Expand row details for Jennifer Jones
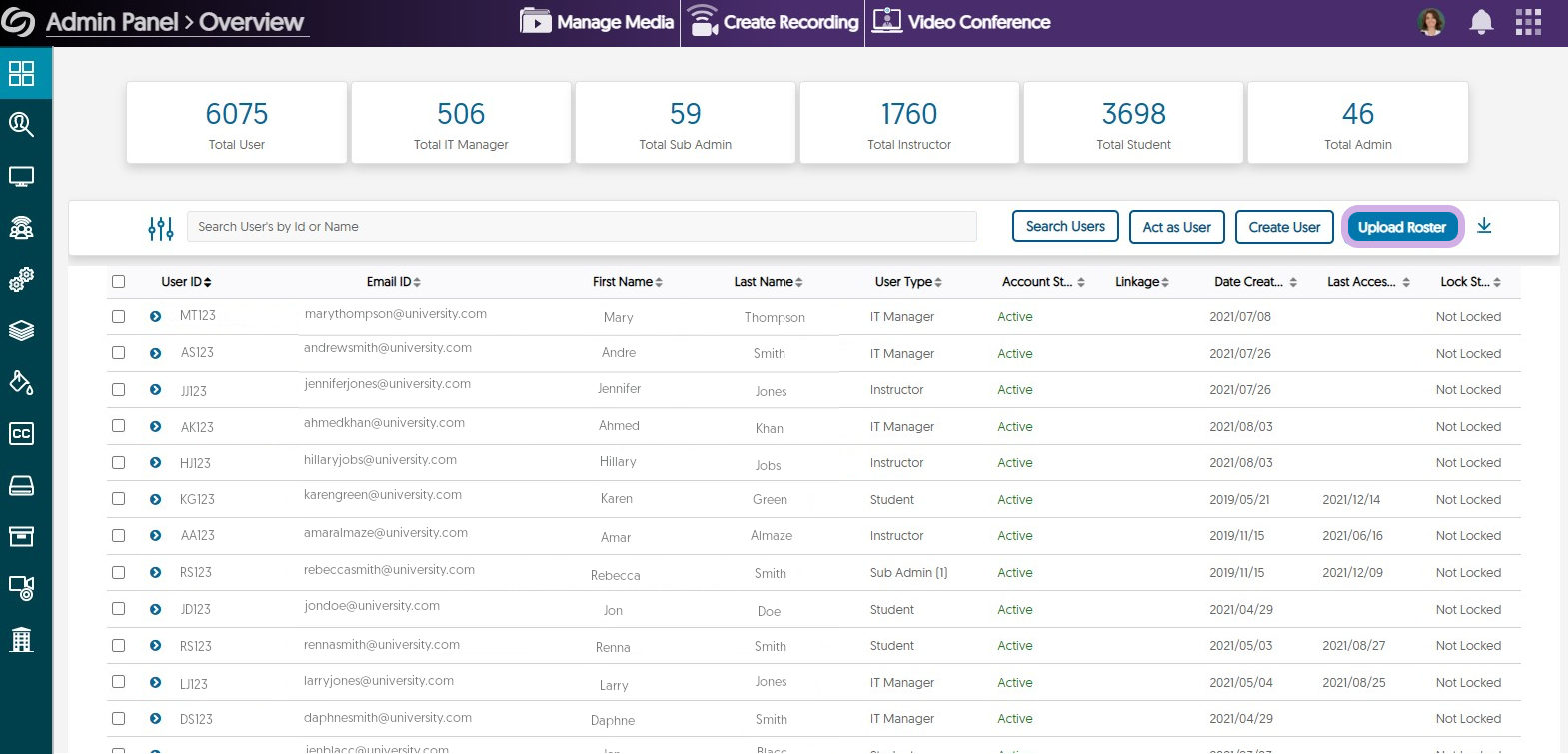 pos(156,390)
